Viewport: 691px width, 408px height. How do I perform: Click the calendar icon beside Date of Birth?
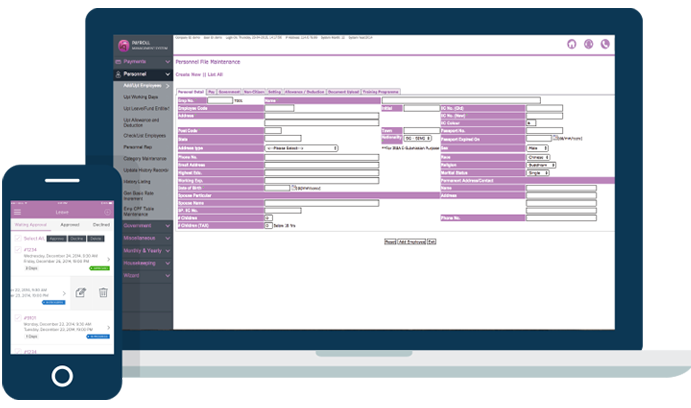coord(292,187)
